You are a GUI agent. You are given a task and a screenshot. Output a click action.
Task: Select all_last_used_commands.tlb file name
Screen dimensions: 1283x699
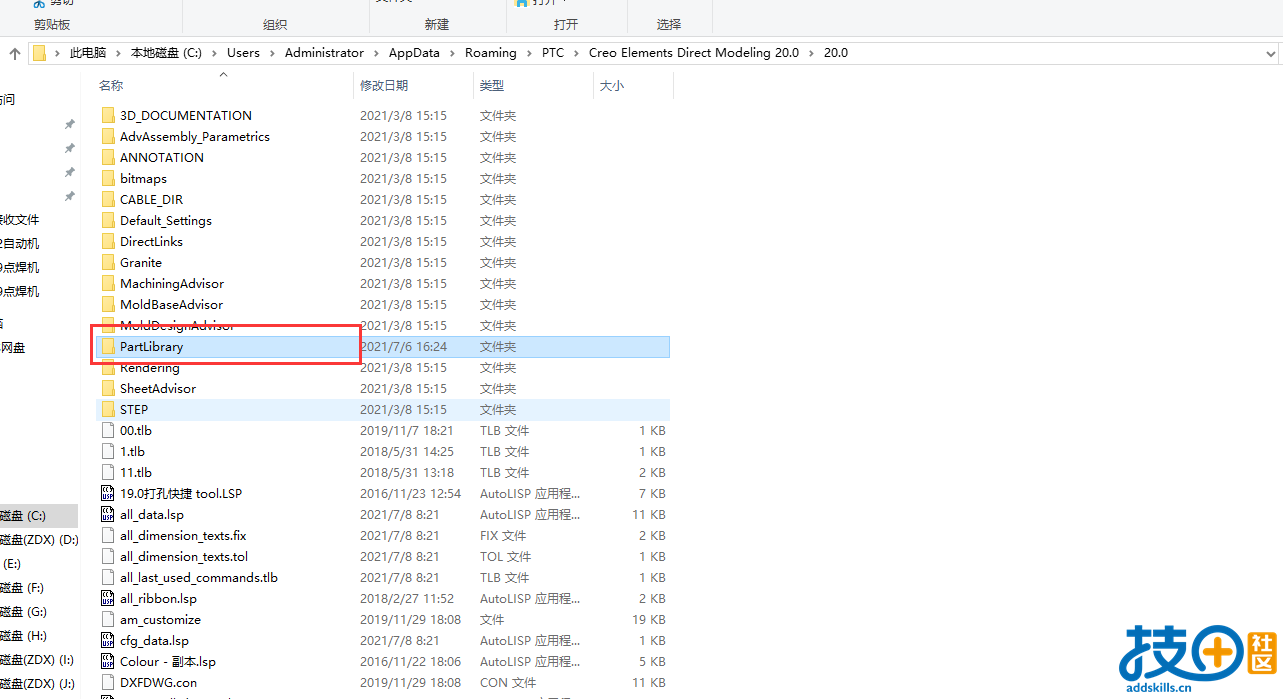(x=199, y=578)
